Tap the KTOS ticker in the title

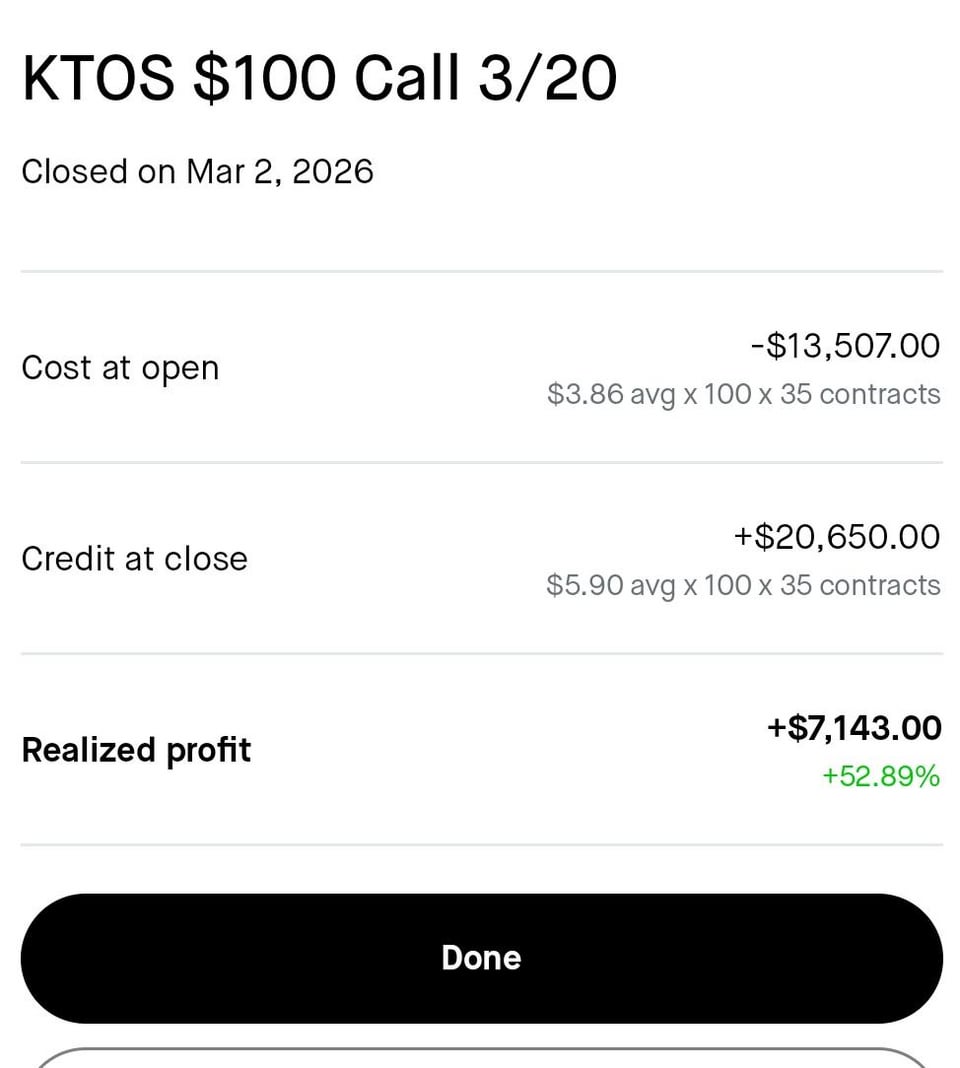98,78
